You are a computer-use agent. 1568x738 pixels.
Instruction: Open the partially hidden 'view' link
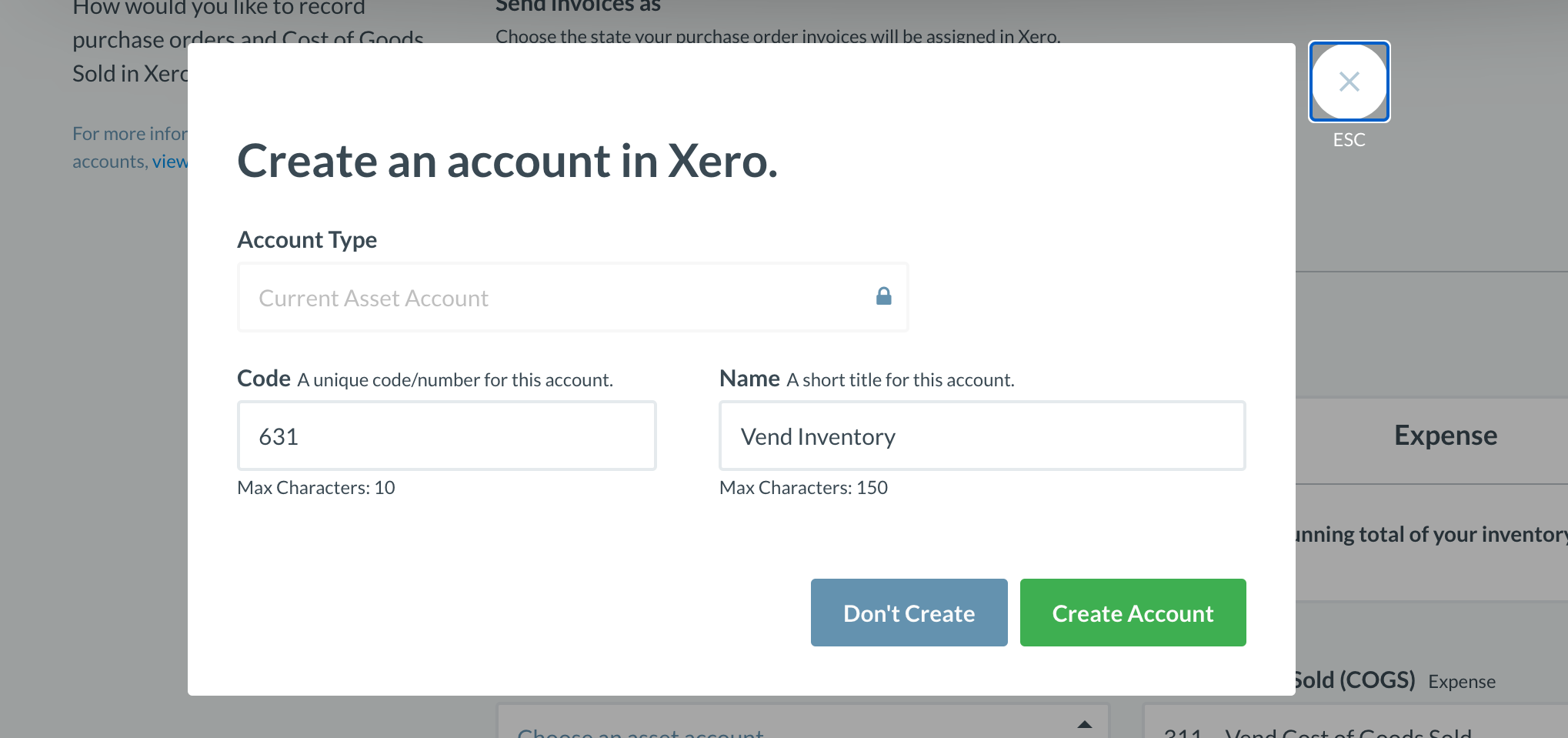pos(170,162)
